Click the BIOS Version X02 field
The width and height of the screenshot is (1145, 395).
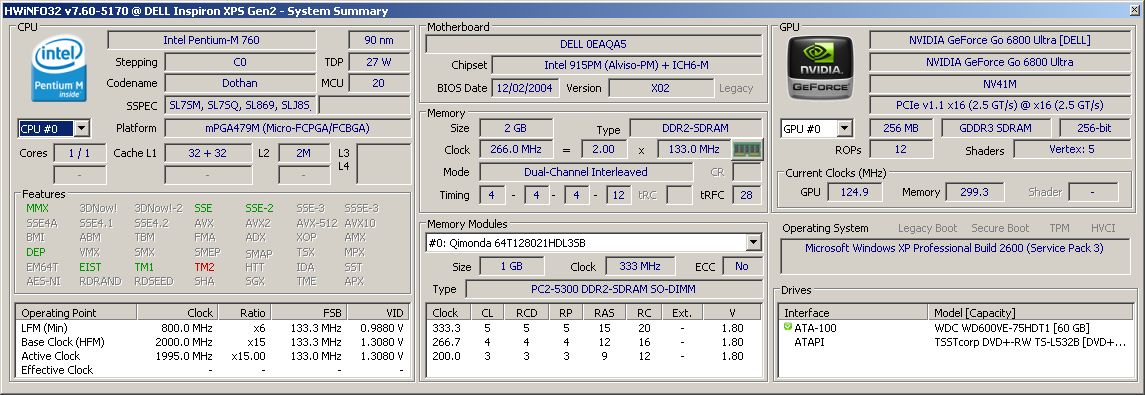point(661,88)
